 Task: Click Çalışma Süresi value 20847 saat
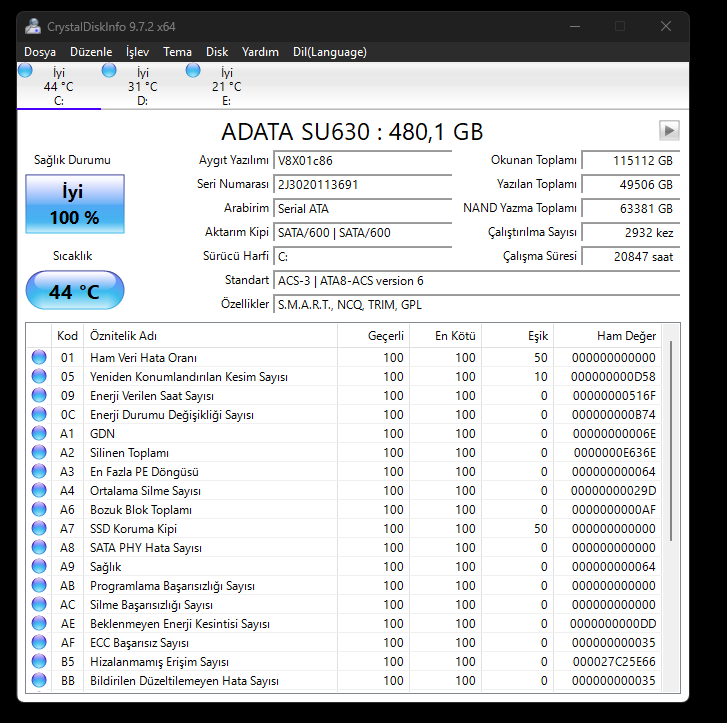tap(631, 257)
